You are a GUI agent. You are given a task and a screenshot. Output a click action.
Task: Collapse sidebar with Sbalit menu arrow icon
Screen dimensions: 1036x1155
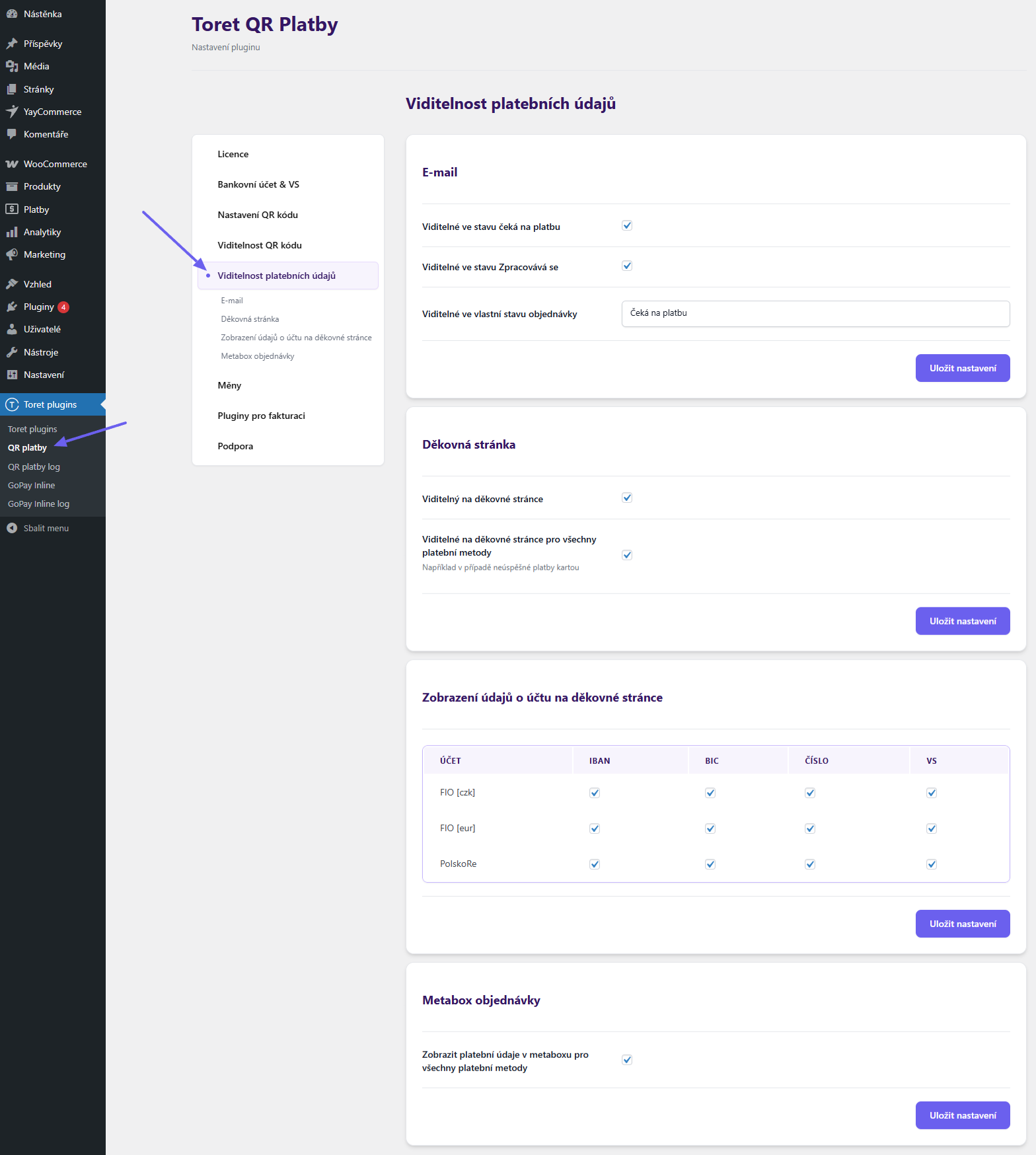12,528
